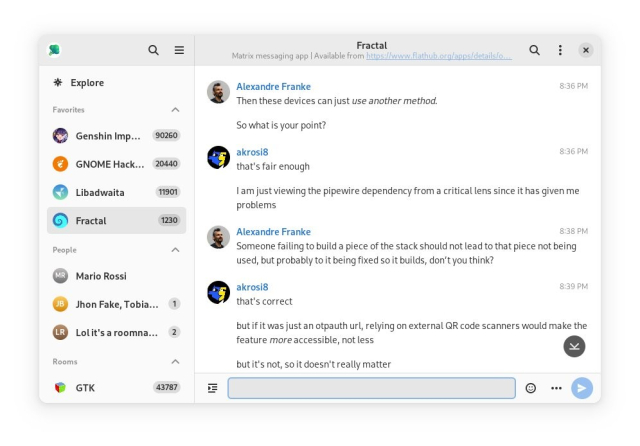
Task: Send the message
Action: tap(582, 388)
